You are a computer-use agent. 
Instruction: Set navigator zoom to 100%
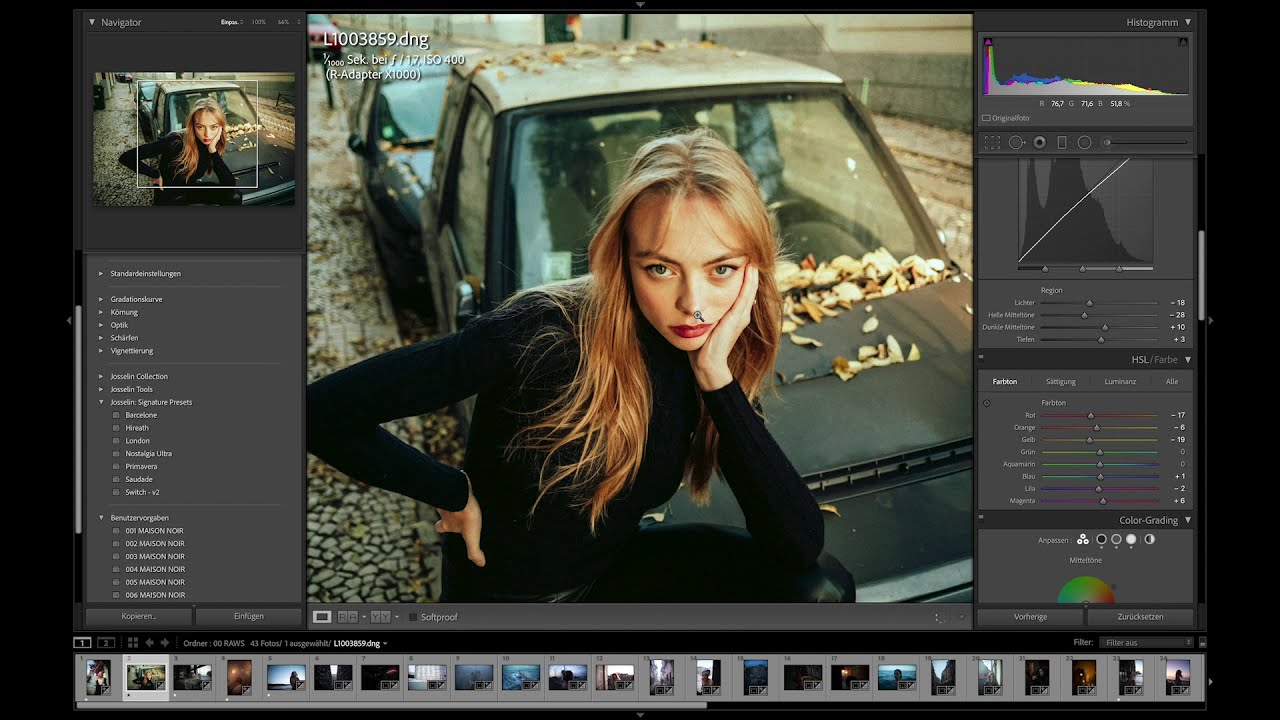[259, 22]
